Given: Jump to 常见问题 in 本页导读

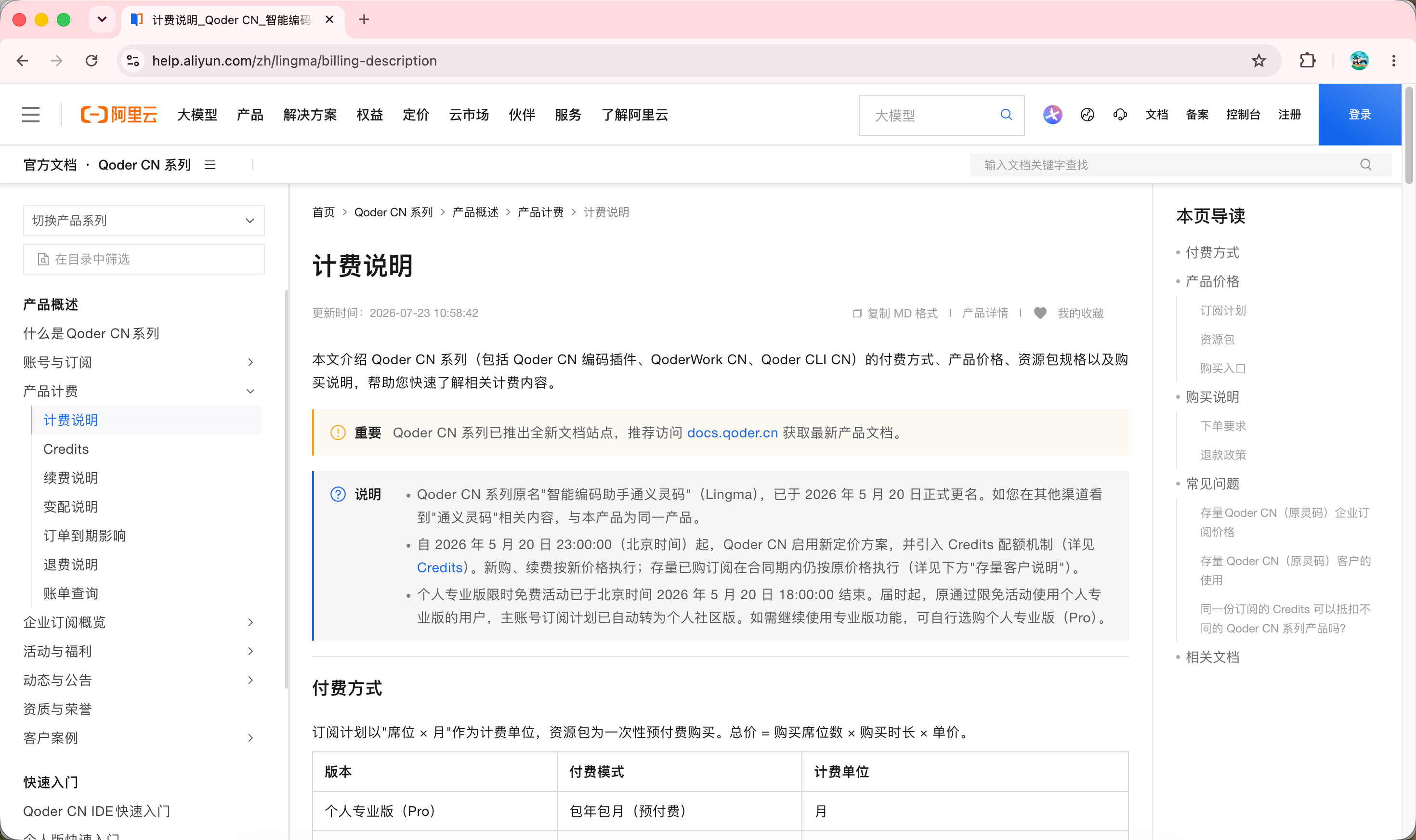Looking at the screenshot, I should coord(1212,484).
